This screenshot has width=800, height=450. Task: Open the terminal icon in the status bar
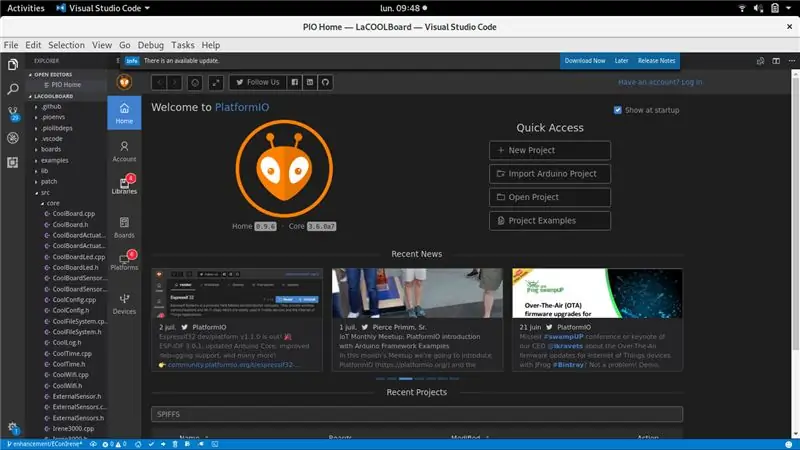(215, 444)
